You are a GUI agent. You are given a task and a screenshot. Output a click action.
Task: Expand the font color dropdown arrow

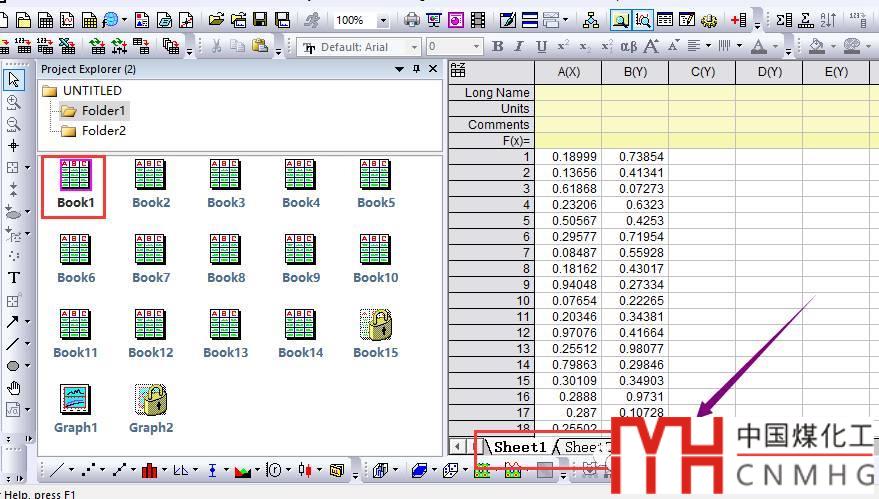pos(774,47)
